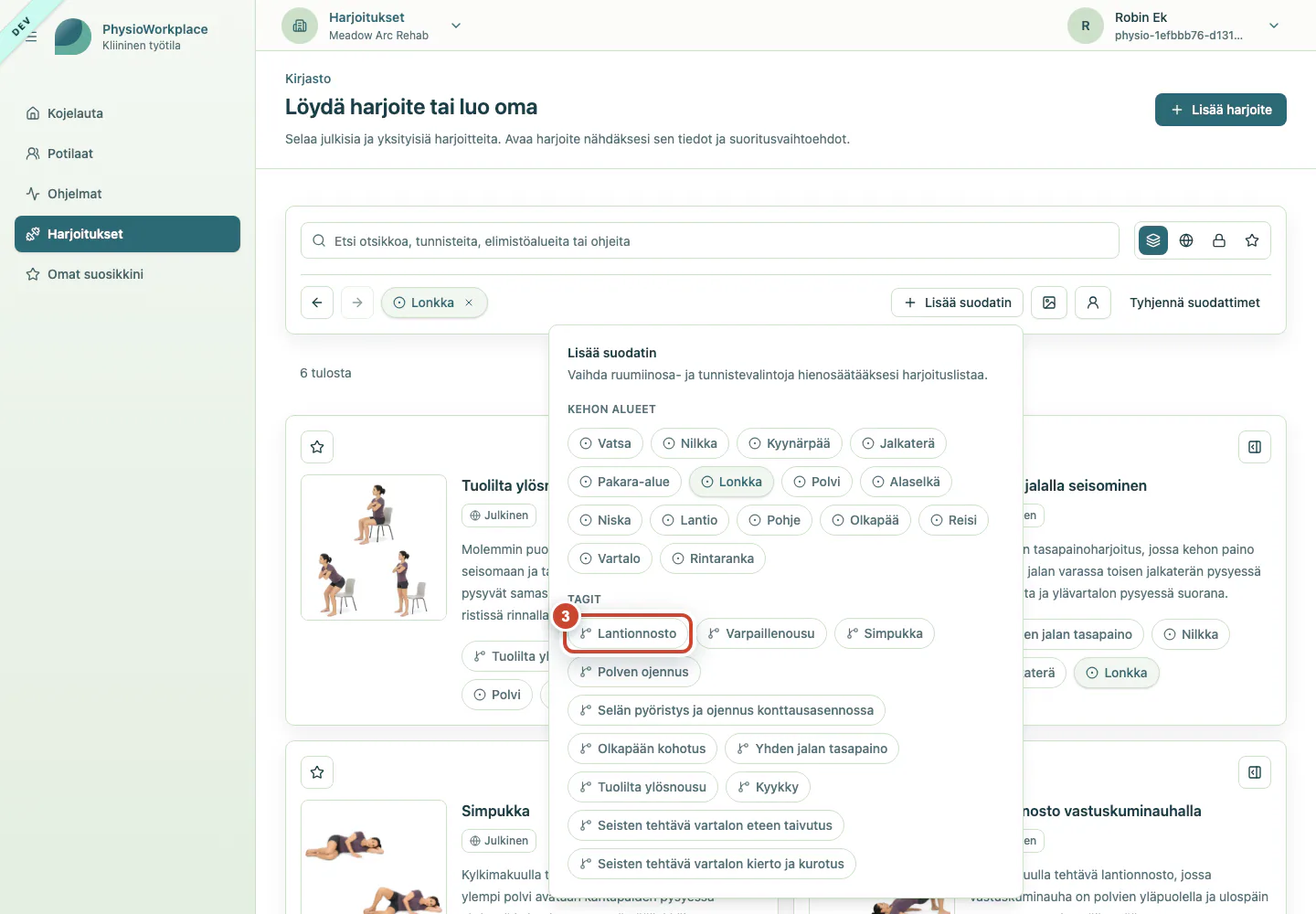Go back with the left arrow button
The width and height of the screenshot is (1316, 914).
(x=317, y=303)
